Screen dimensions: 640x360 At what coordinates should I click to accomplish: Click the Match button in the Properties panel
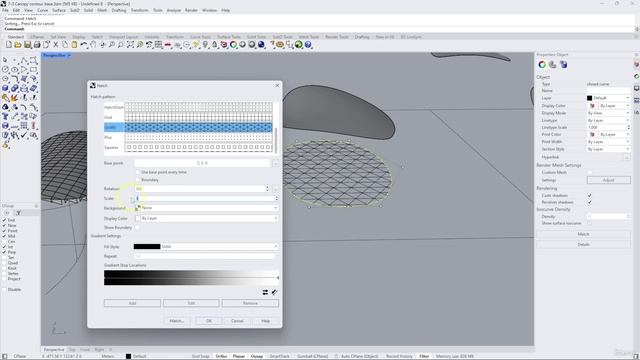click(583, 234)
